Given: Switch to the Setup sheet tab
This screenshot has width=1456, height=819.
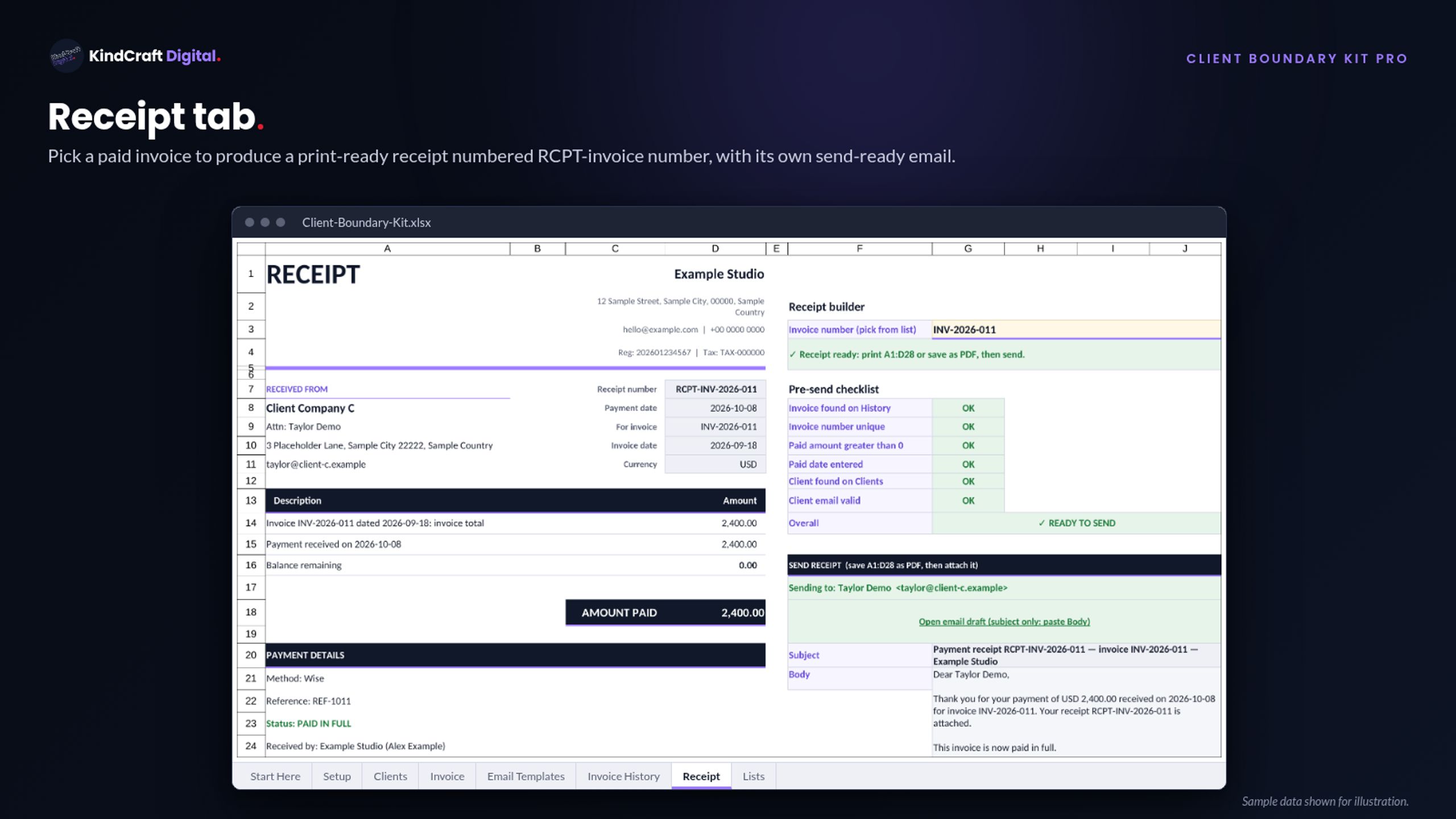Looking at the screenshot, I should 337,776.
